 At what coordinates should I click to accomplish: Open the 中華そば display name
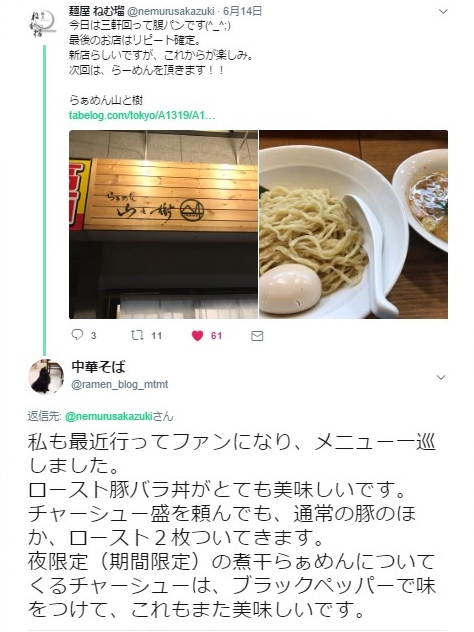tap(98, 367)
